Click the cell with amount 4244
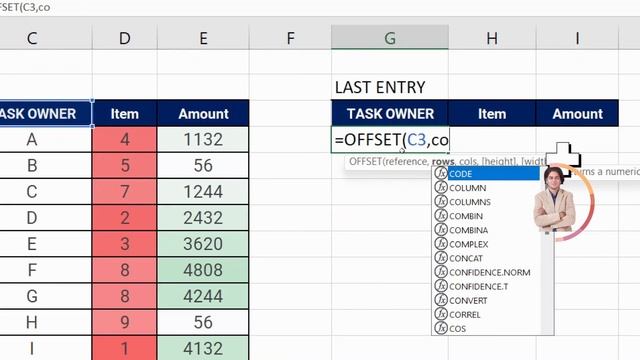 click(203, 296)
